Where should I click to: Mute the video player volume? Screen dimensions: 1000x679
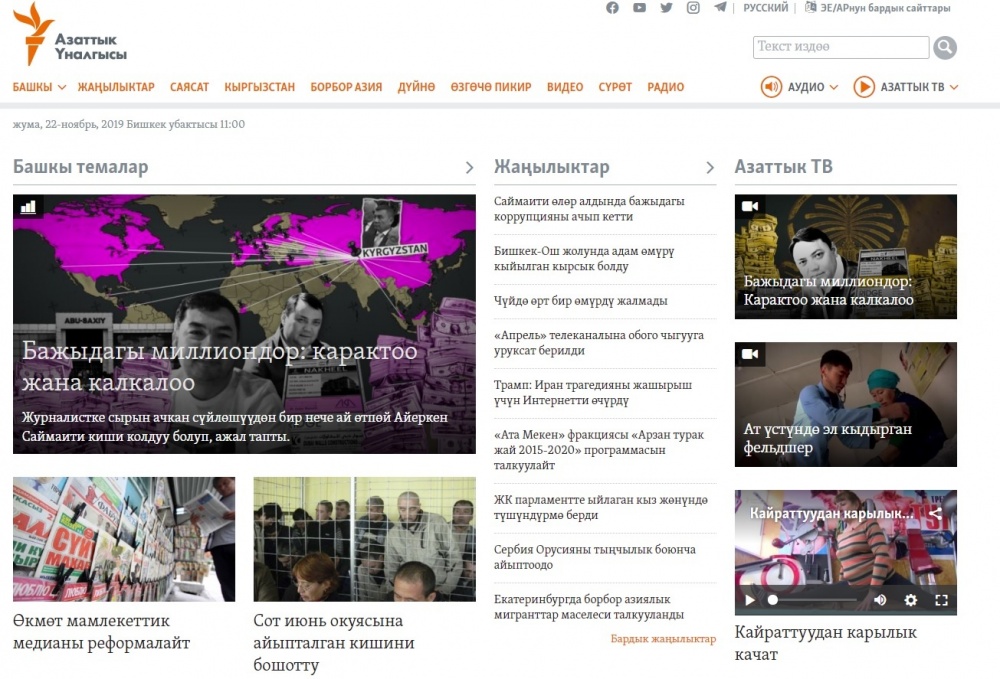(880, 600)
